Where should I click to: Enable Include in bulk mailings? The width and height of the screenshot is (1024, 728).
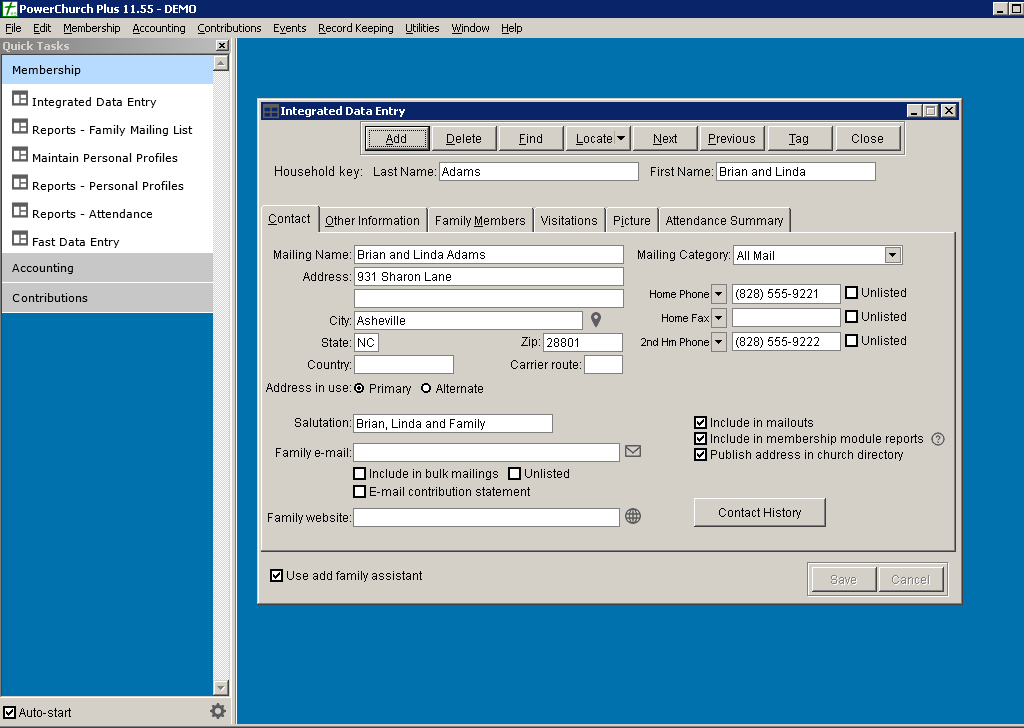pos(359,473)
